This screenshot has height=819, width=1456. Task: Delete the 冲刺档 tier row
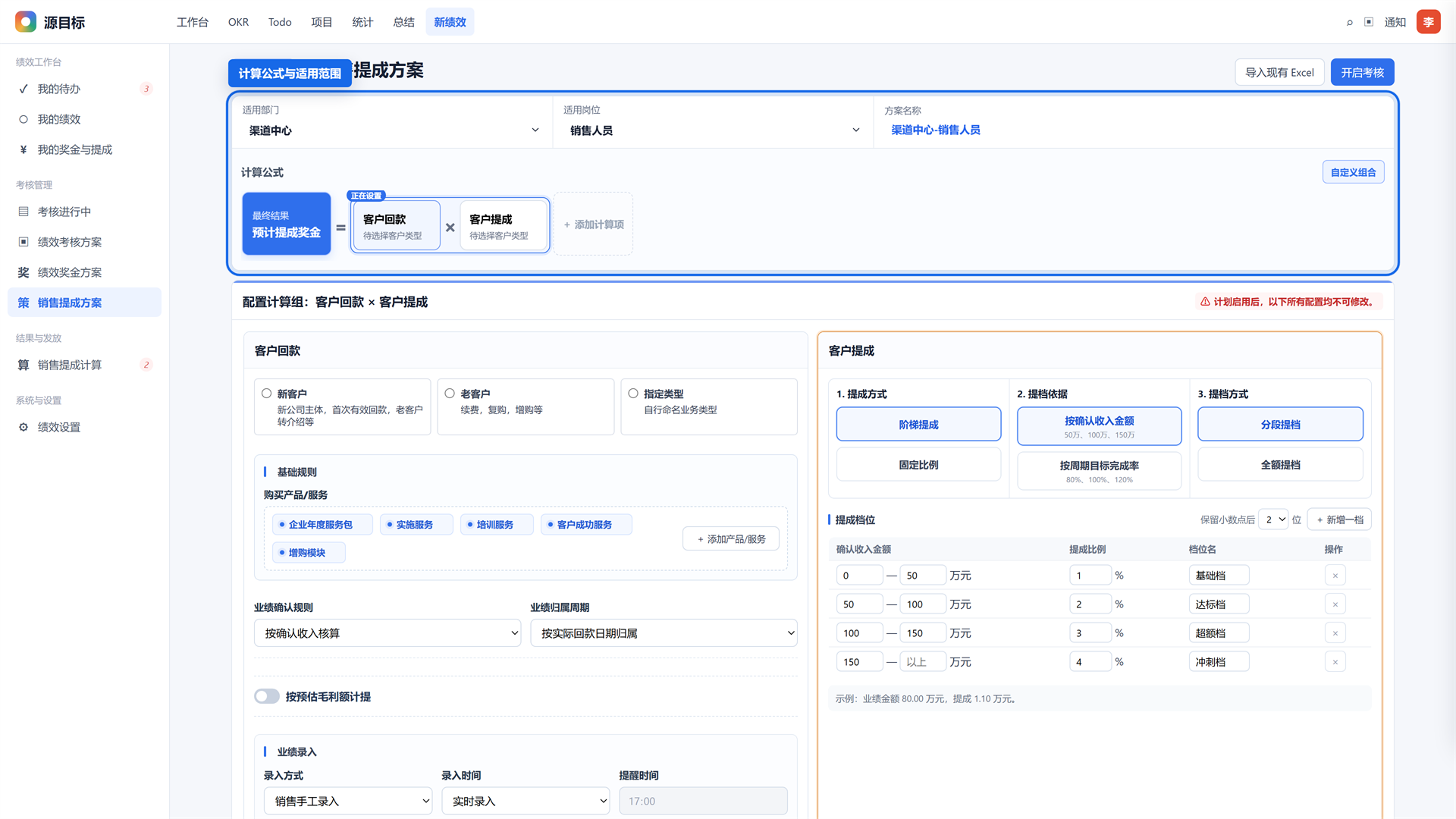click(x=1335, y=662)
